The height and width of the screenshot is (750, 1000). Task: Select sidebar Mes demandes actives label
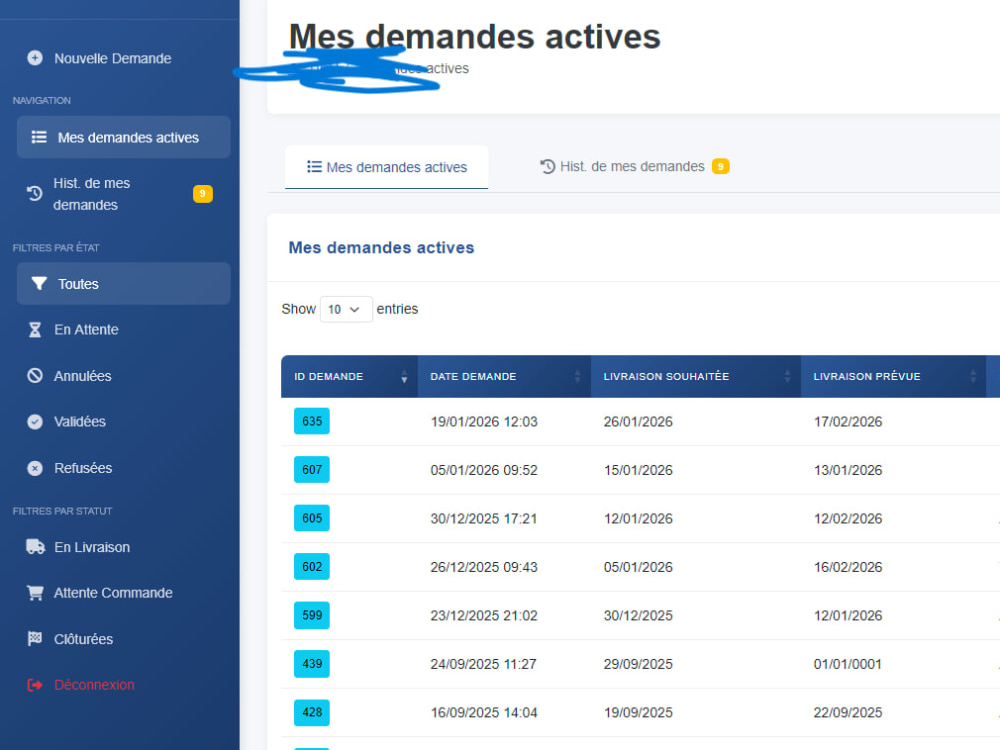128,137
